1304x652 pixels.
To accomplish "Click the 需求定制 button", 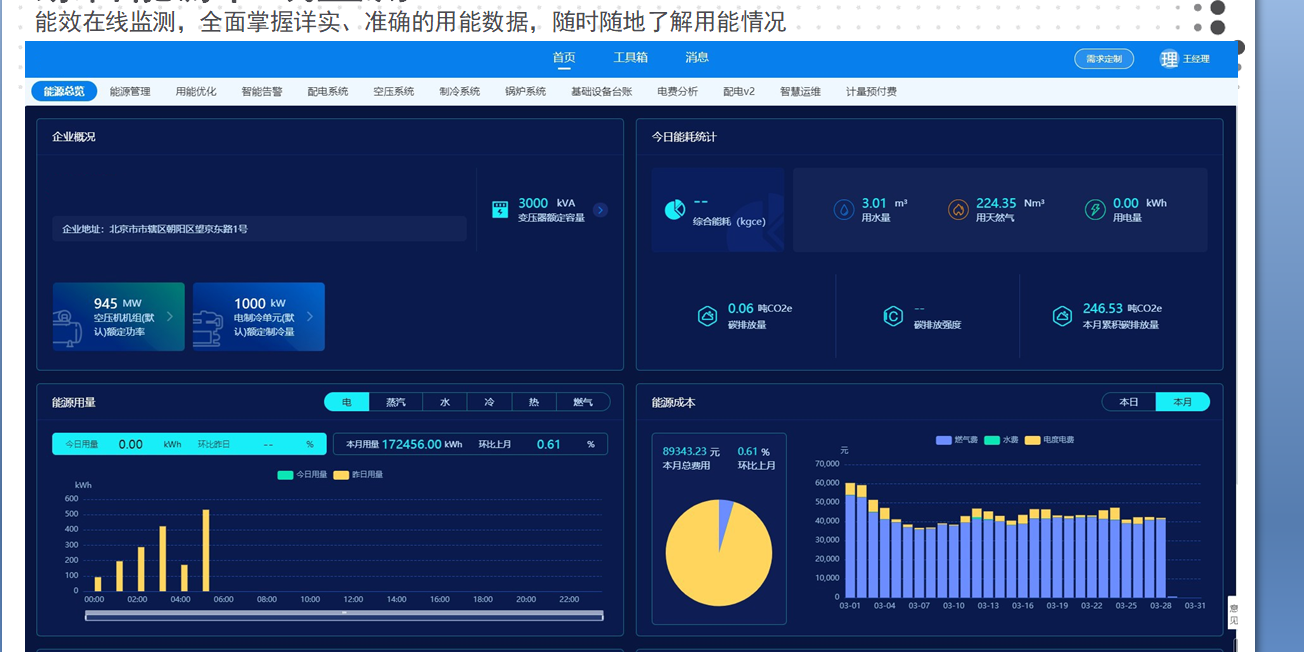I will pos(1104,59).
